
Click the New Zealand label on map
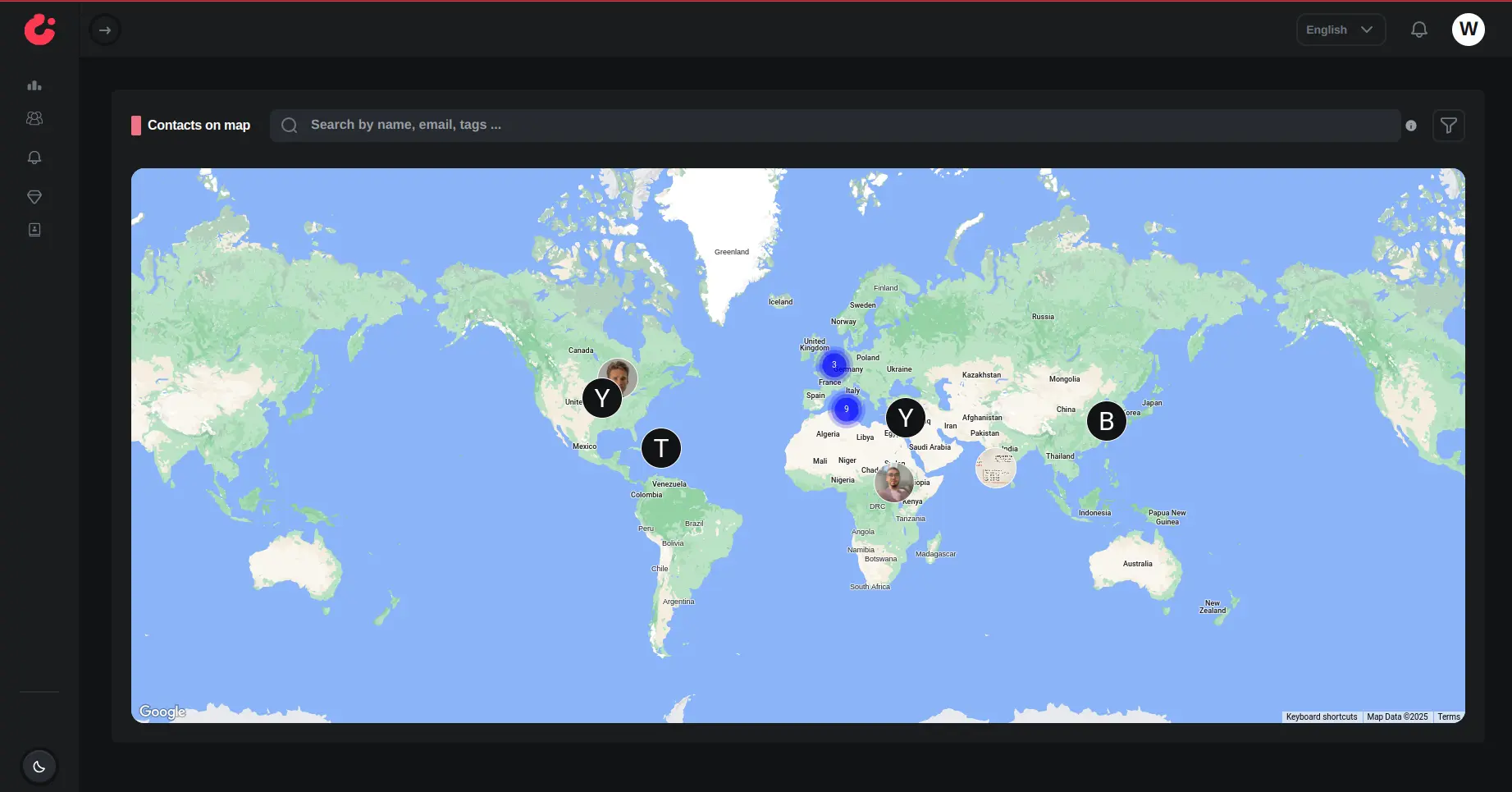pyautogui.click(x=1213, y=607)
